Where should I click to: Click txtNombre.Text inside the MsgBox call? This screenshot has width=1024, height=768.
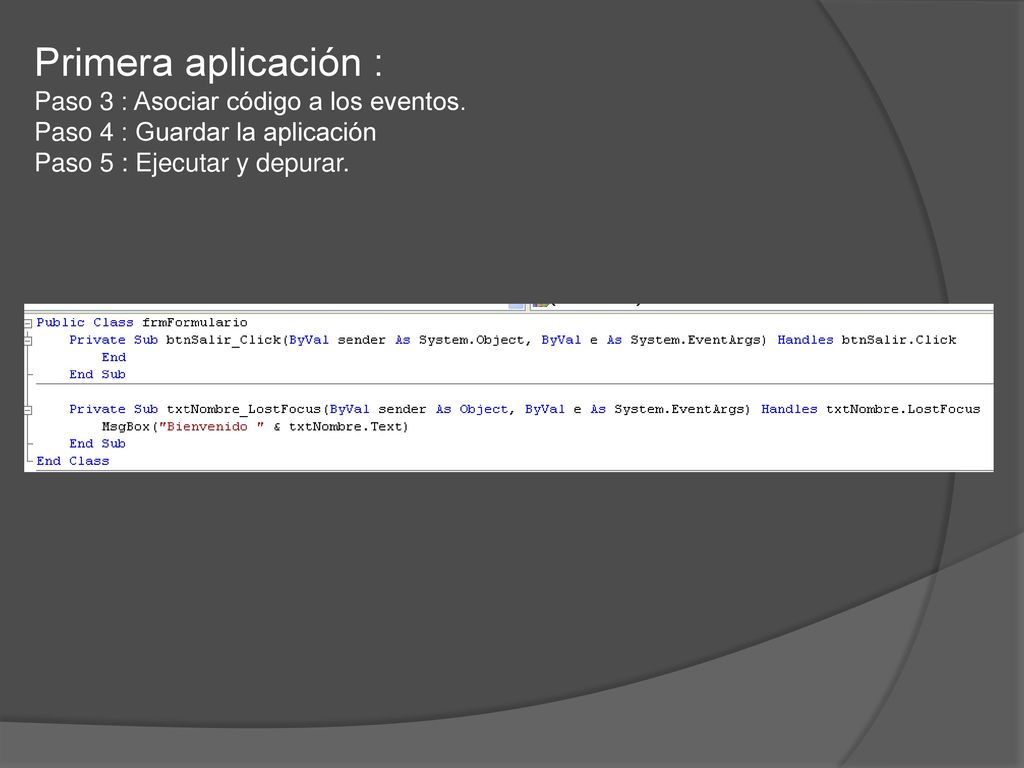345,426
